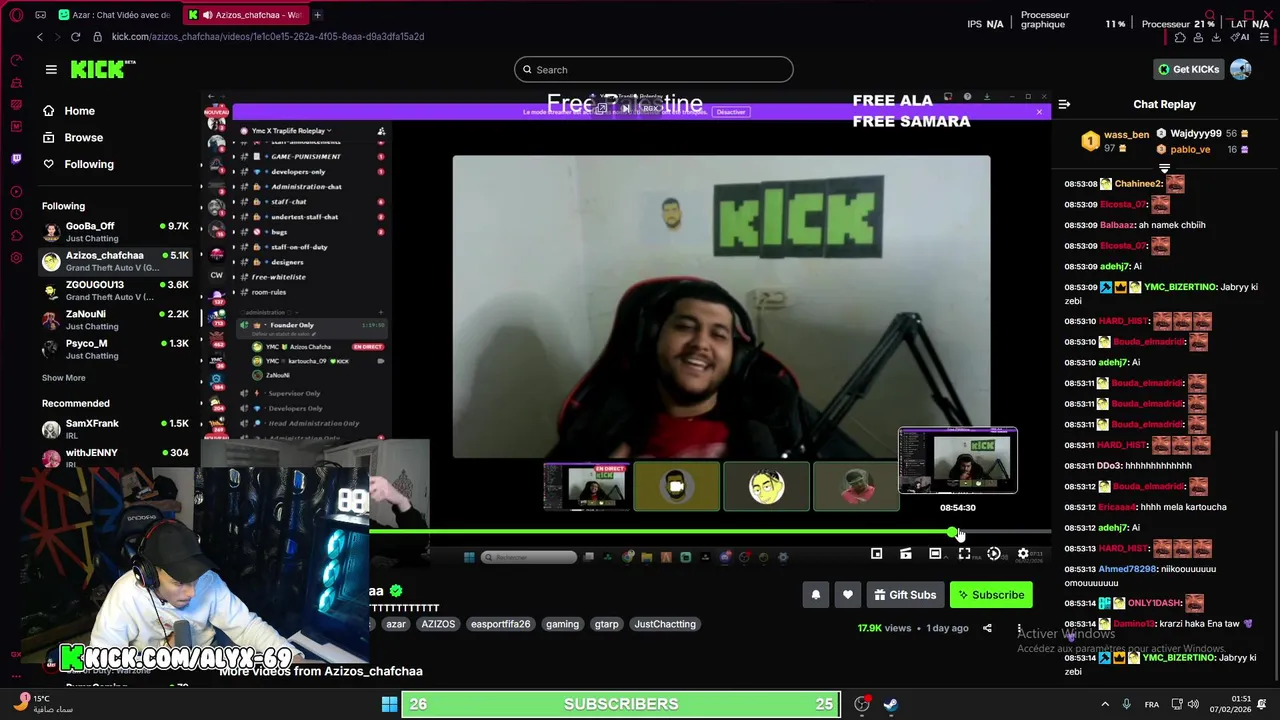Open the Opera browser menu icon
The width and height of the screenshot is (1280, 720).
(17, 15)
